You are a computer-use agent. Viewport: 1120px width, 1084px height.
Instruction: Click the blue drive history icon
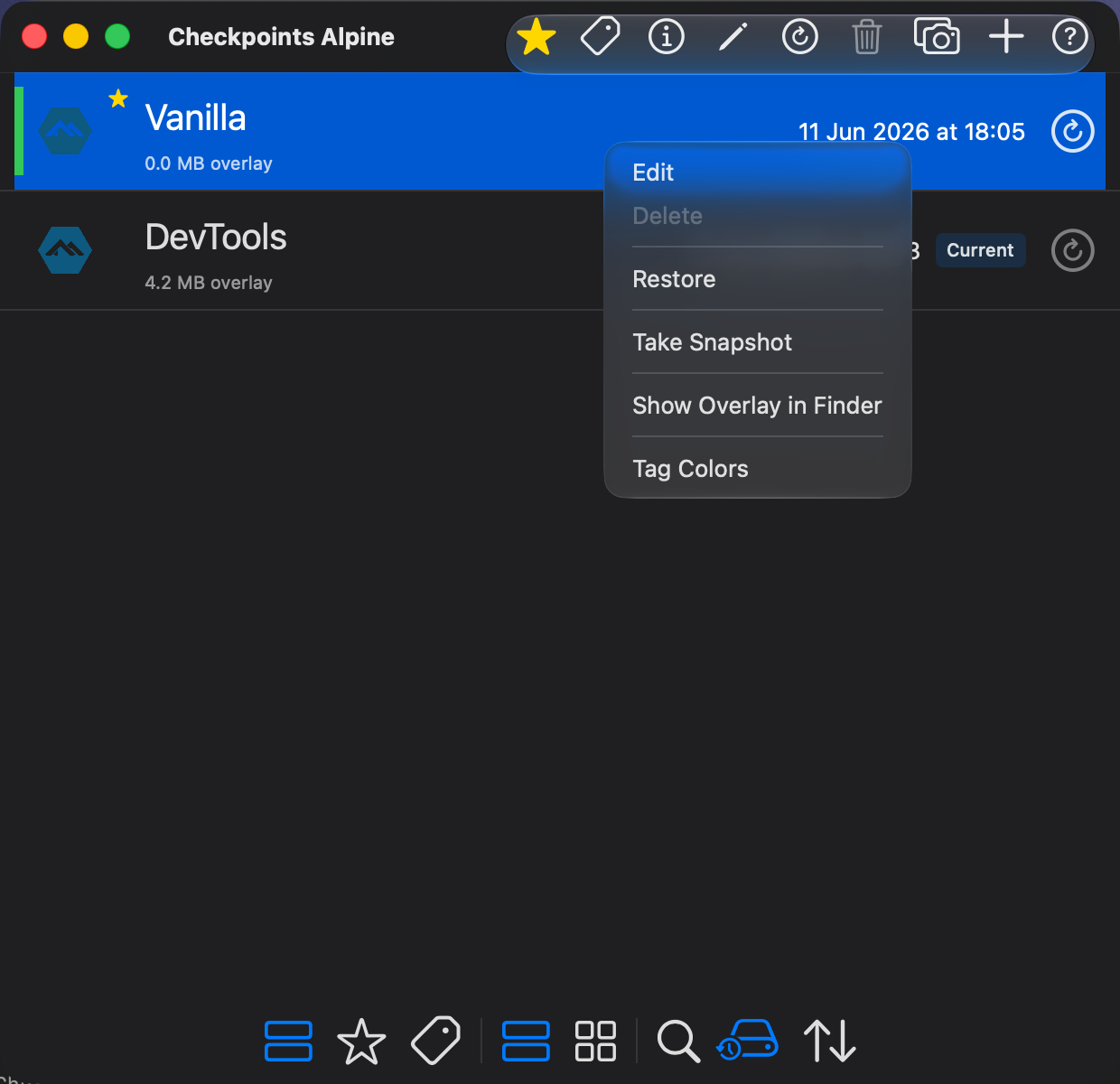(748, 1040)
